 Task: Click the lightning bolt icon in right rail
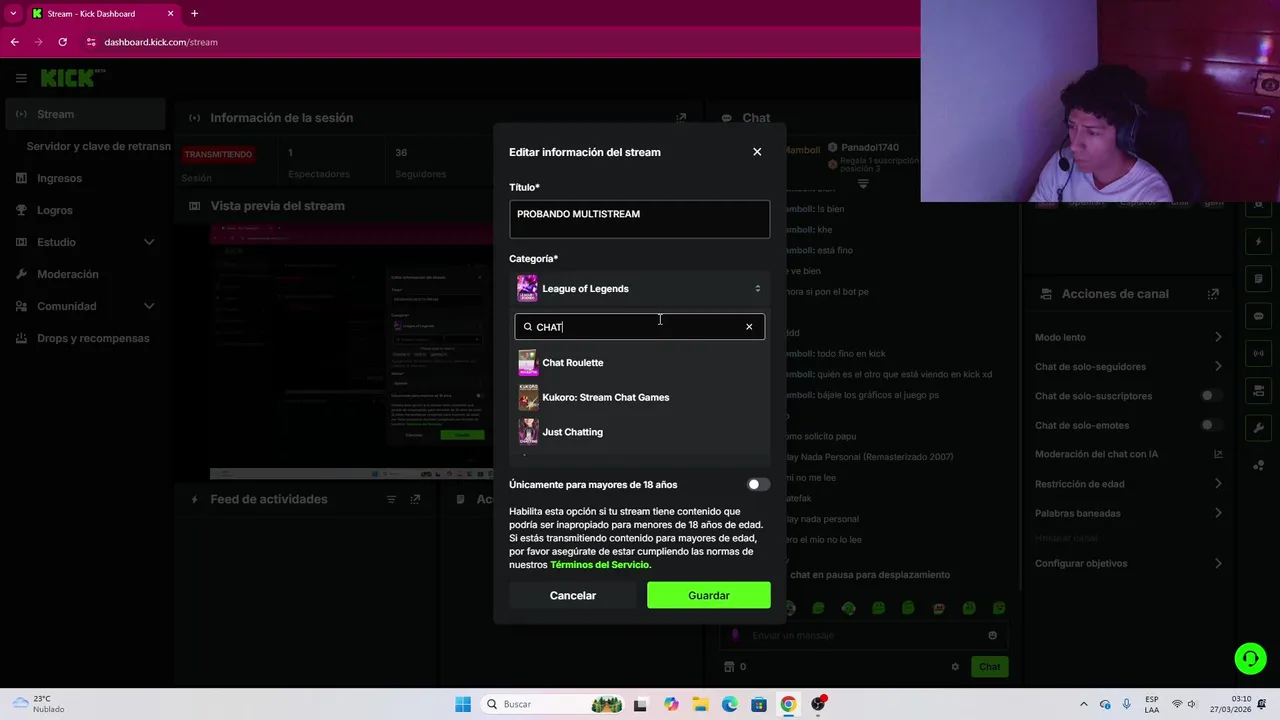(x=1259, y=242)
